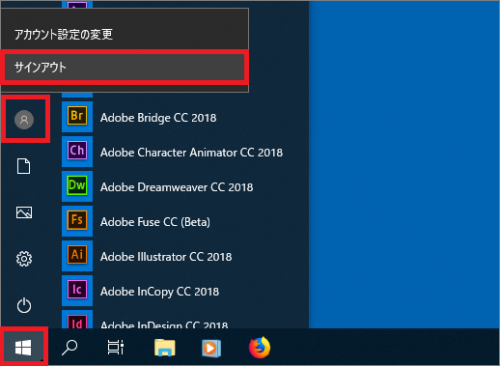Viewport: 500px width, 366px height.
Task: Open Pictures from the Start sidebar
Action: (x=24, y=212)
